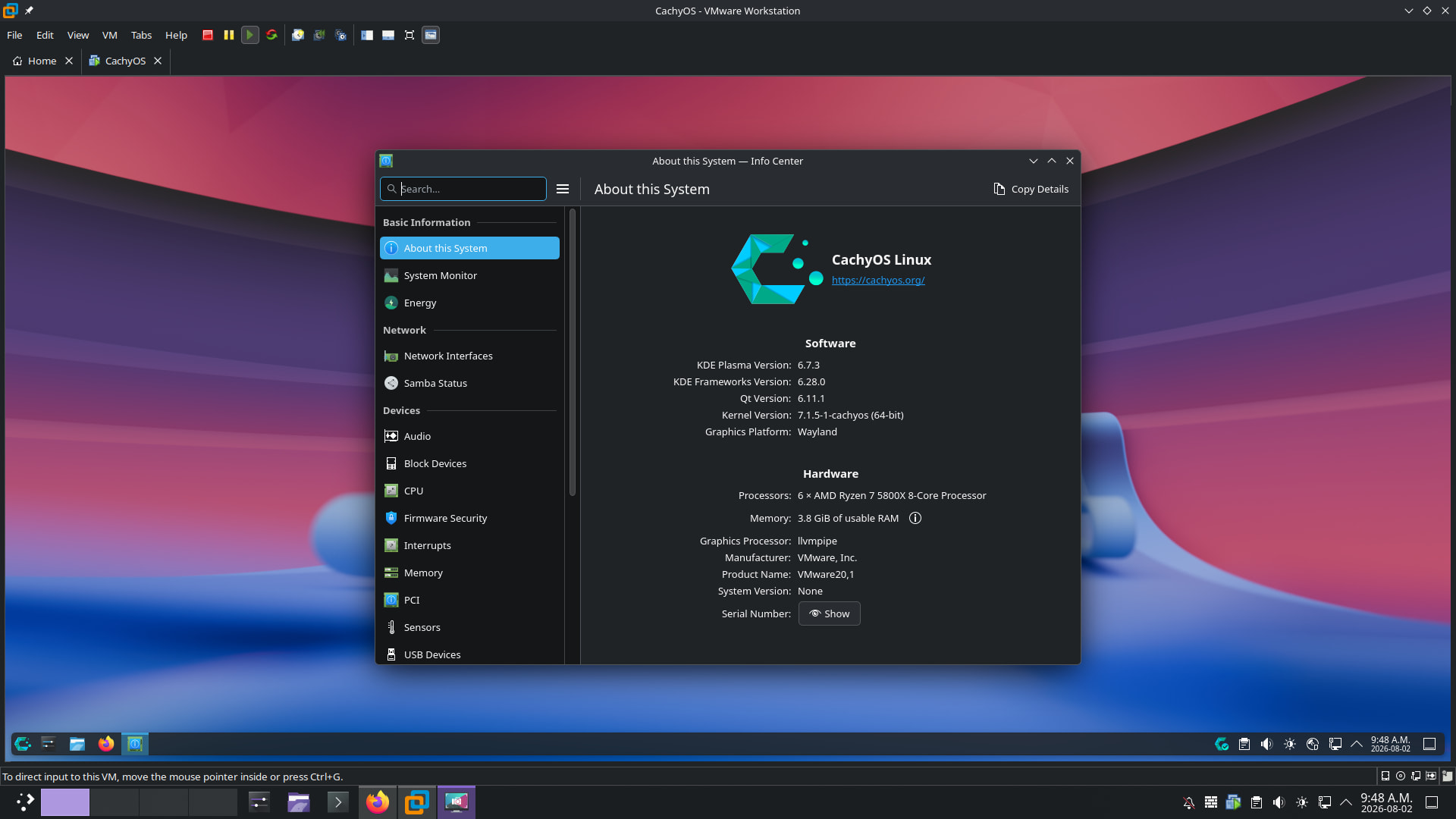Open the View menu
The height and width of the screenshot is (819, 1456).
click(x=78, y=35)
